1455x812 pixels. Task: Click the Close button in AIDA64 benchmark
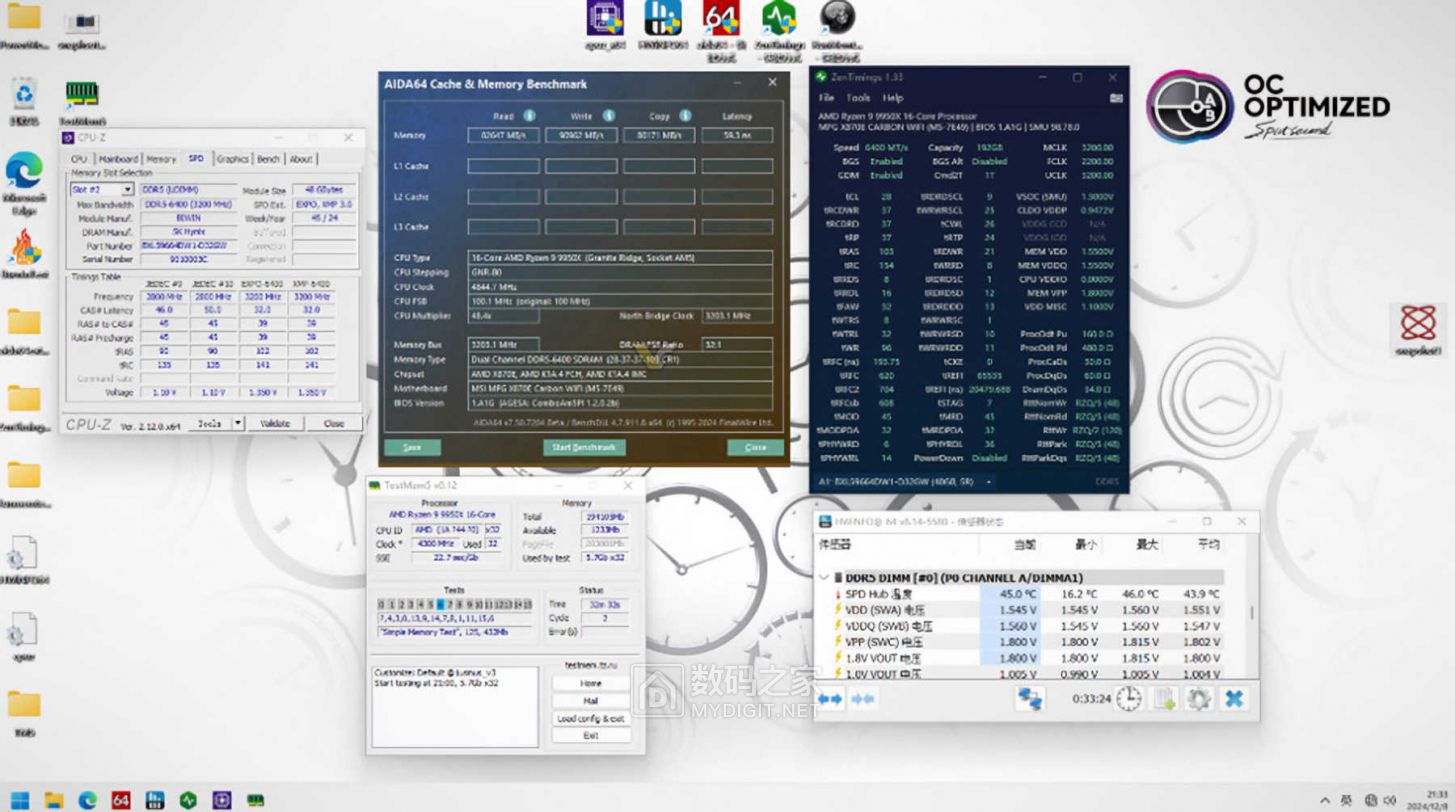(x=755, y=447)
